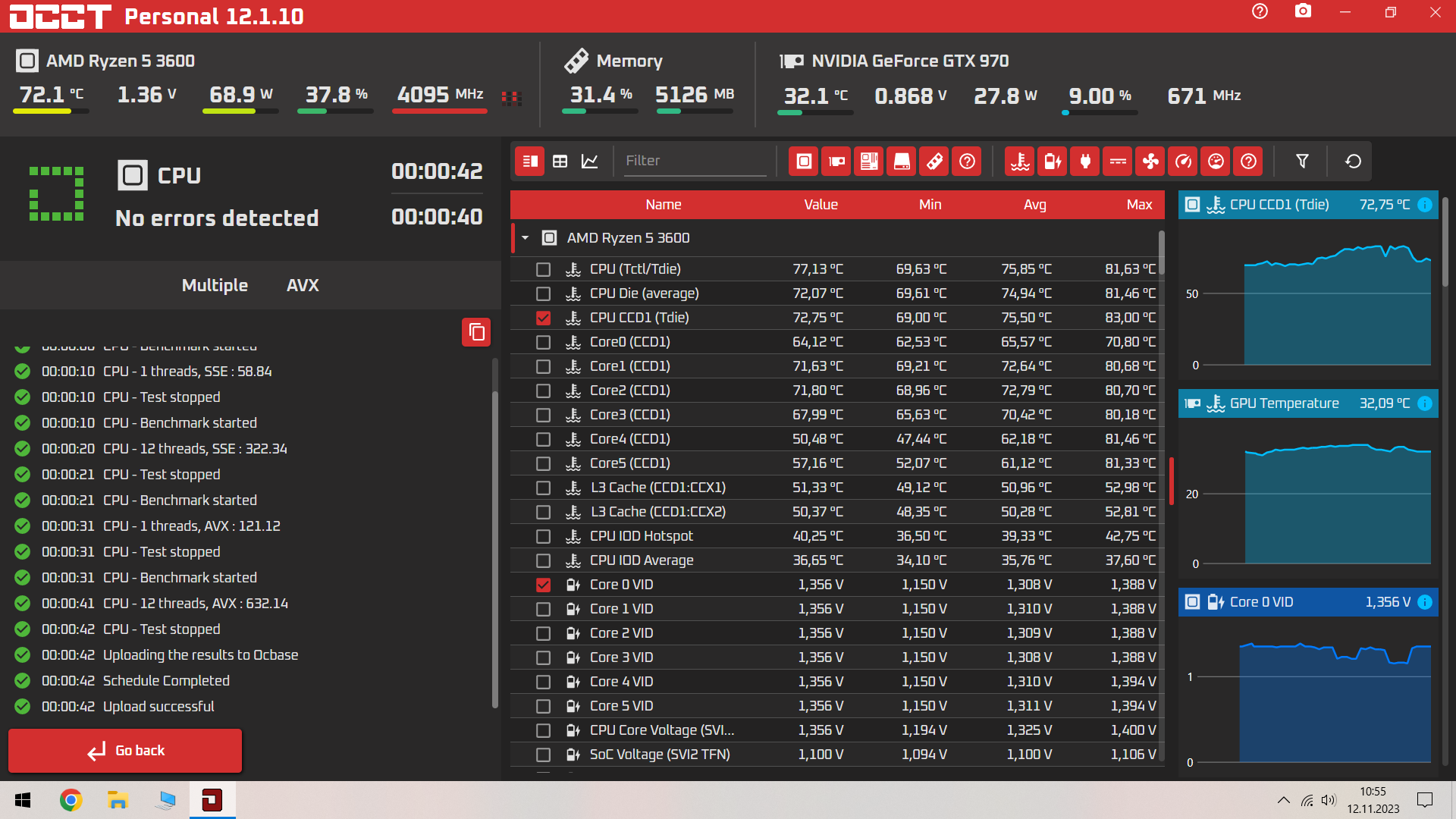The height and width of the screenshot is (819, 1456).
Task: Toggle the fan sensor type filter
Action: coord(1150,161)
